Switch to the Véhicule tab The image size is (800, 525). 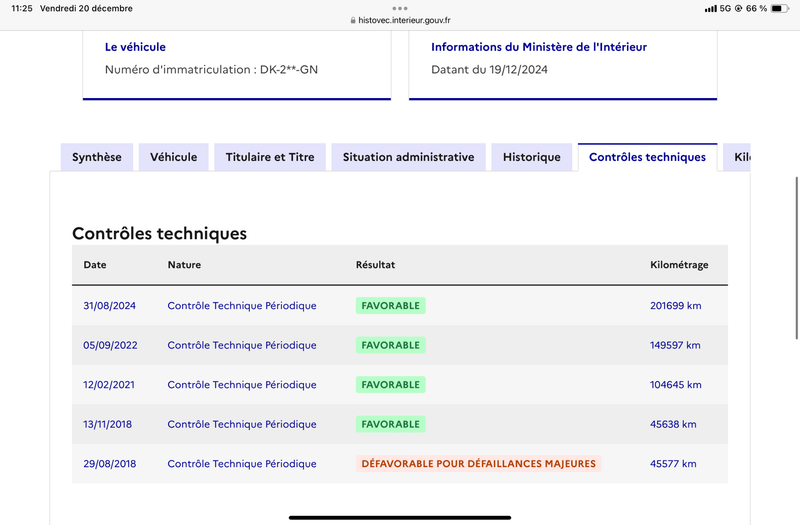point(173,157)
